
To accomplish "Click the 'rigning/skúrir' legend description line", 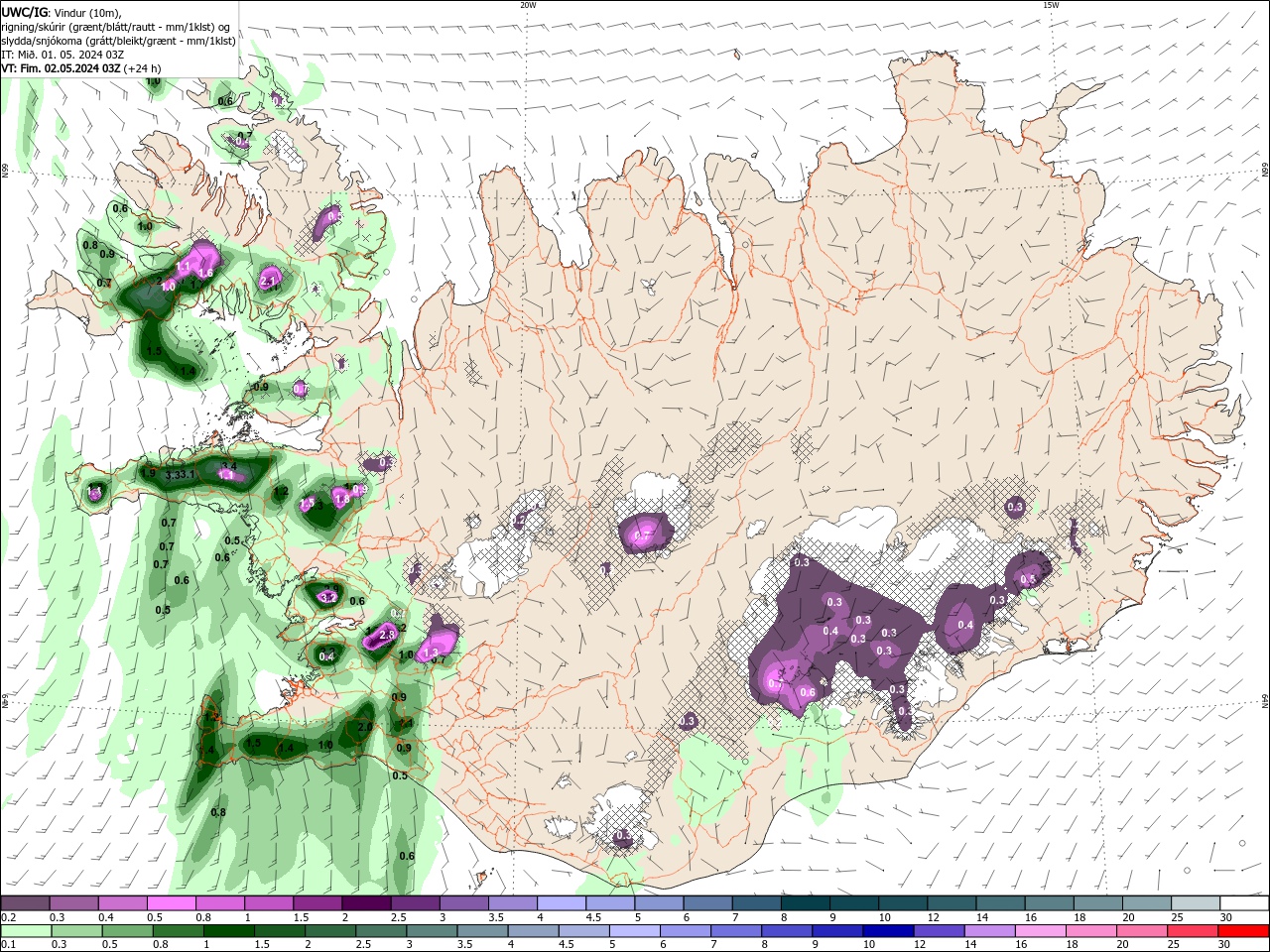I will tap(116, 27).
